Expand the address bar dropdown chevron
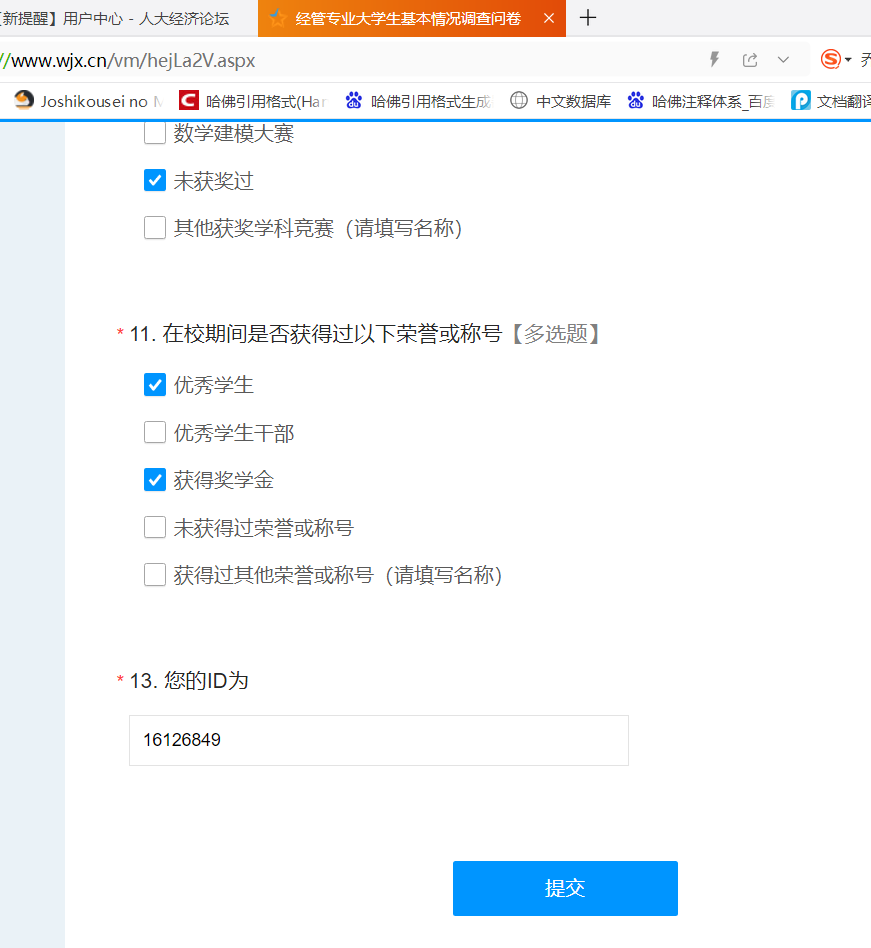 click(783, 60)
